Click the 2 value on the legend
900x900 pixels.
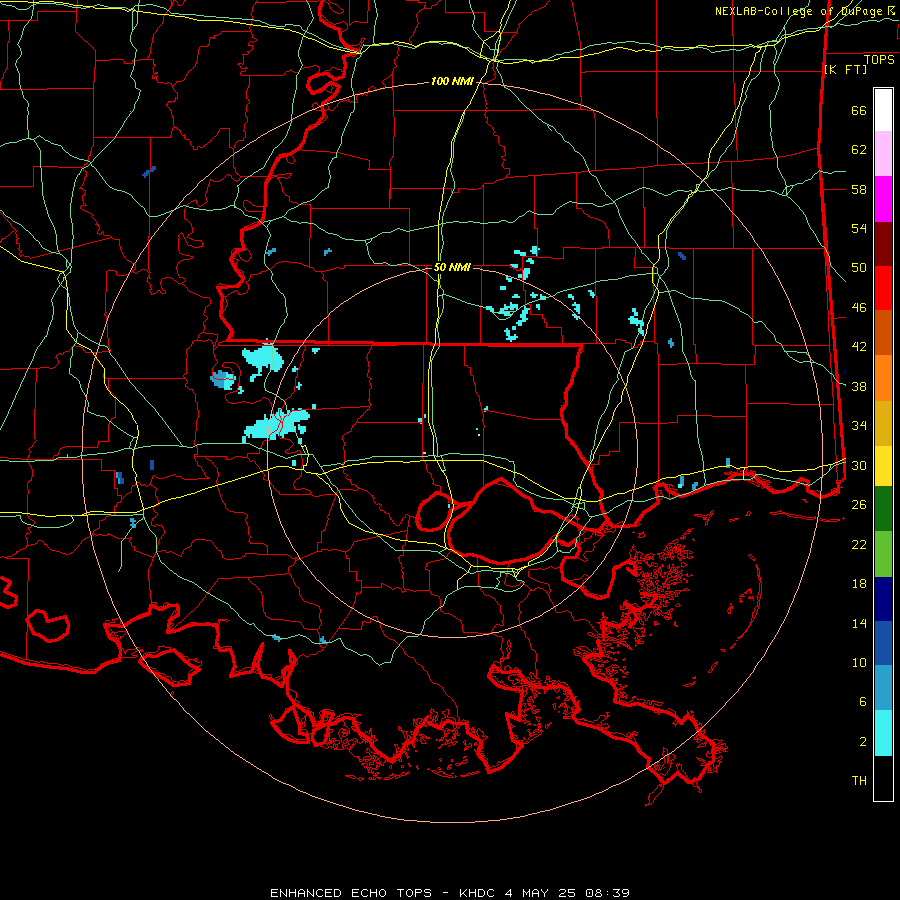863,742
